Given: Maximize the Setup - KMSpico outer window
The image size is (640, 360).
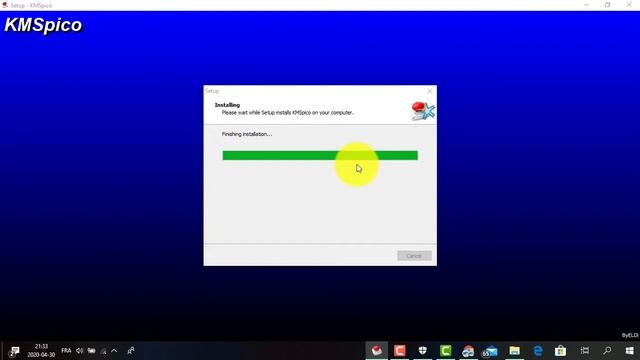Looking at the screenshot, I should (x=608, y=5).
